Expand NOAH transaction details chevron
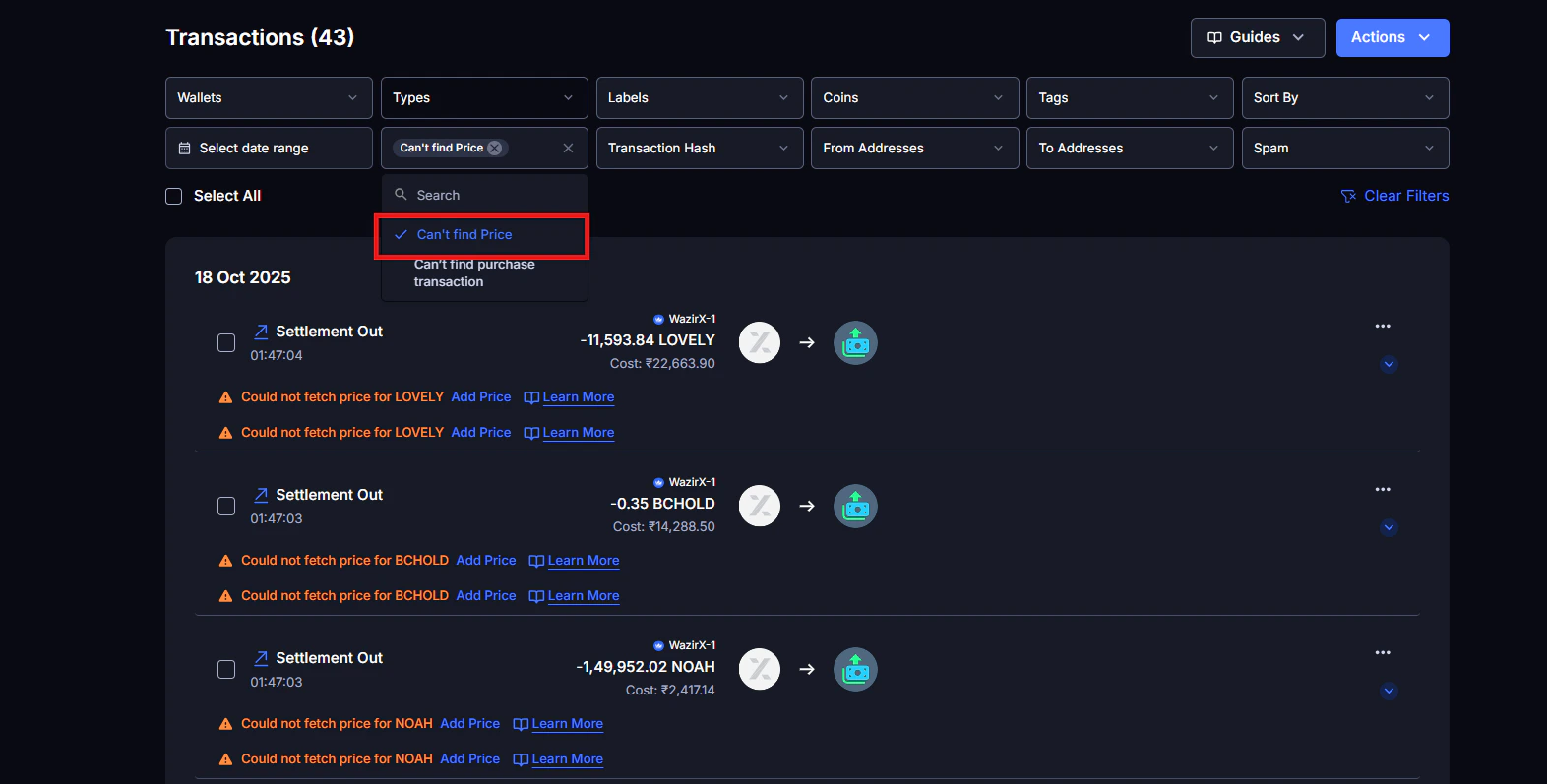This screenshot has width=1547, height=784. coord(1389,692)
